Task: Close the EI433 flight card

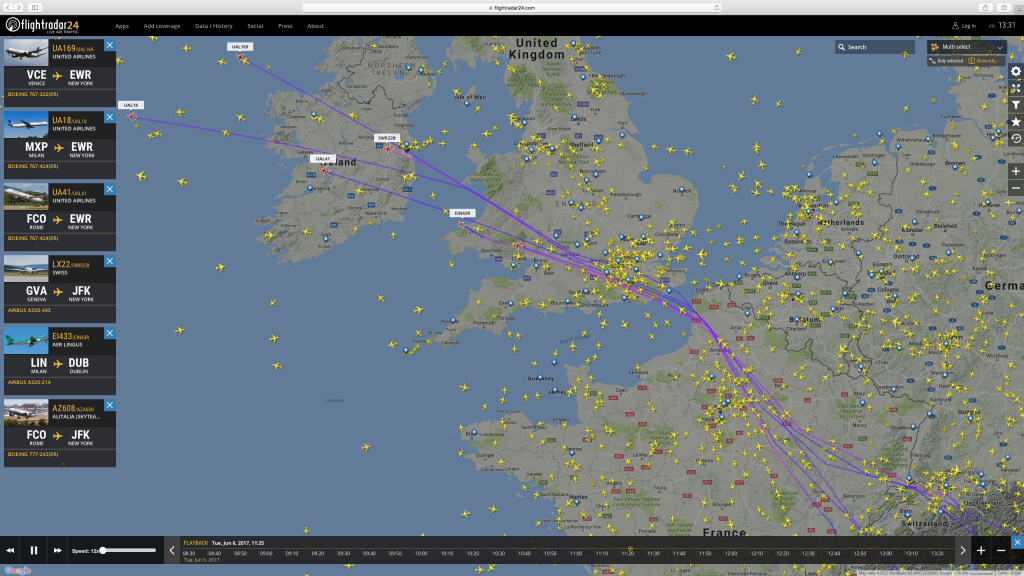Action: pos(110,333)
